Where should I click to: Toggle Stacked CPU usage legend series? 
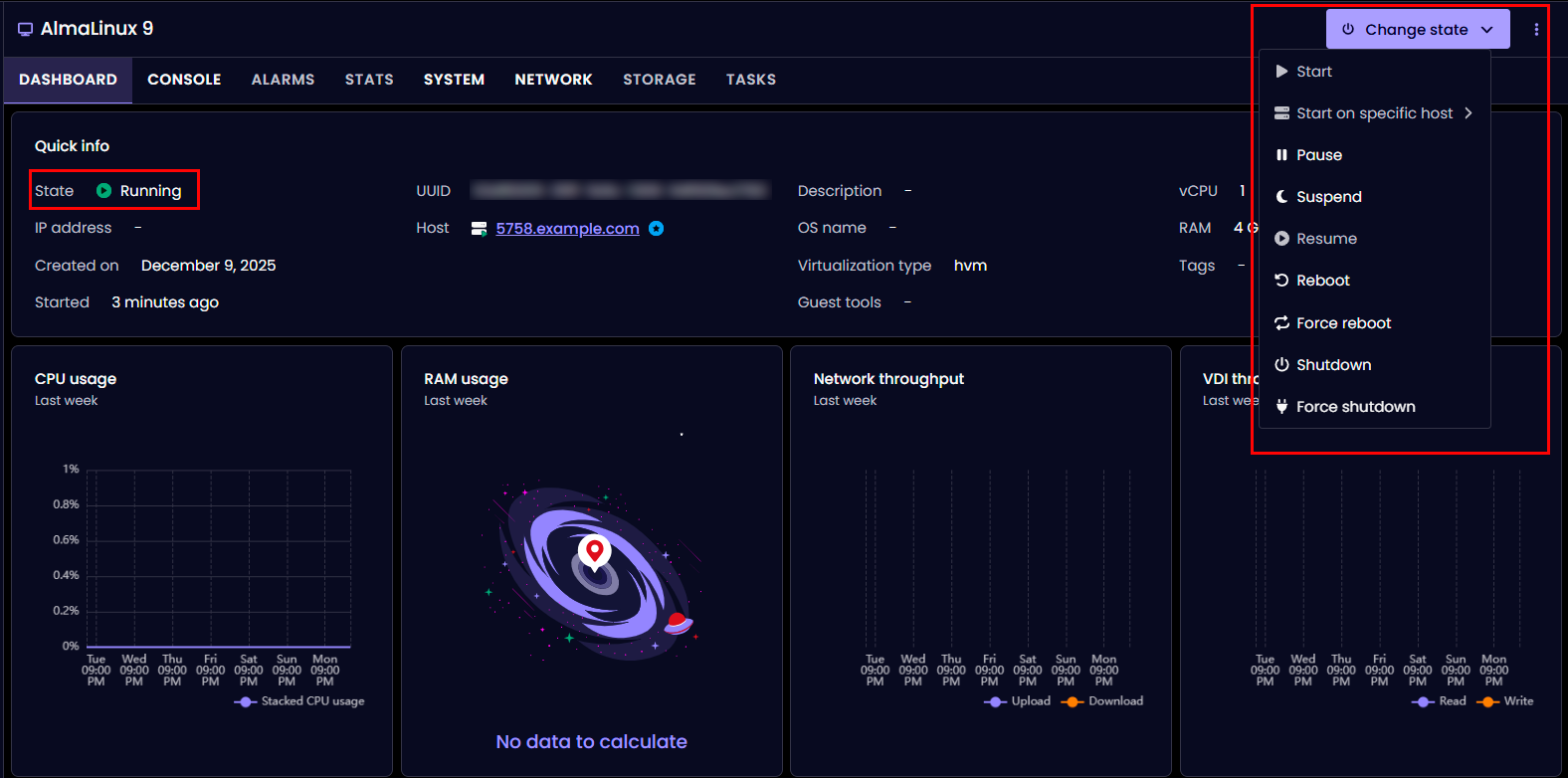coord(299,701)
